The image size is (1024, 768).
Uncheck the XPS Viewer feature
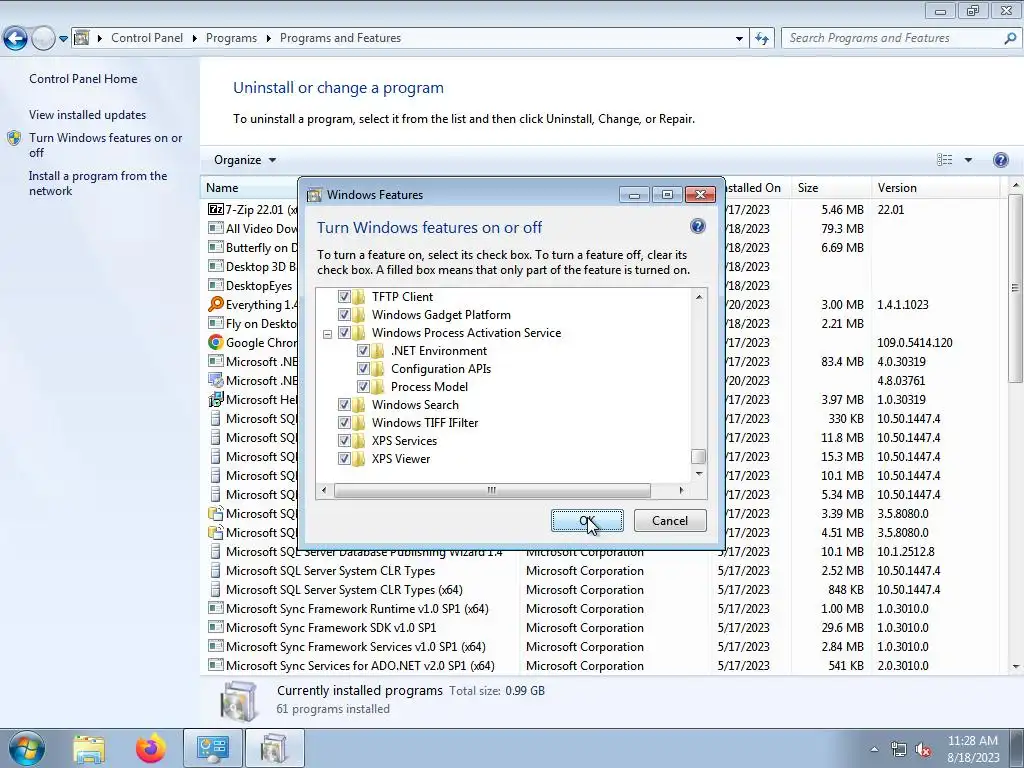point(344,458)
